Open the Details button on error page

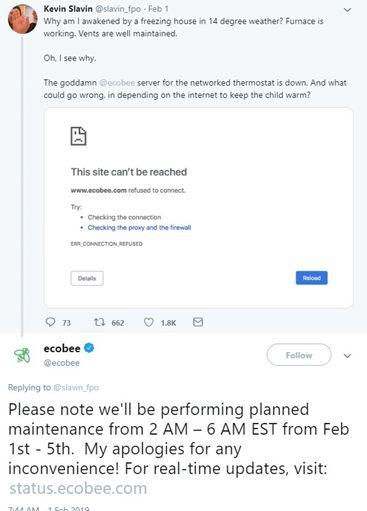point(87,278)
